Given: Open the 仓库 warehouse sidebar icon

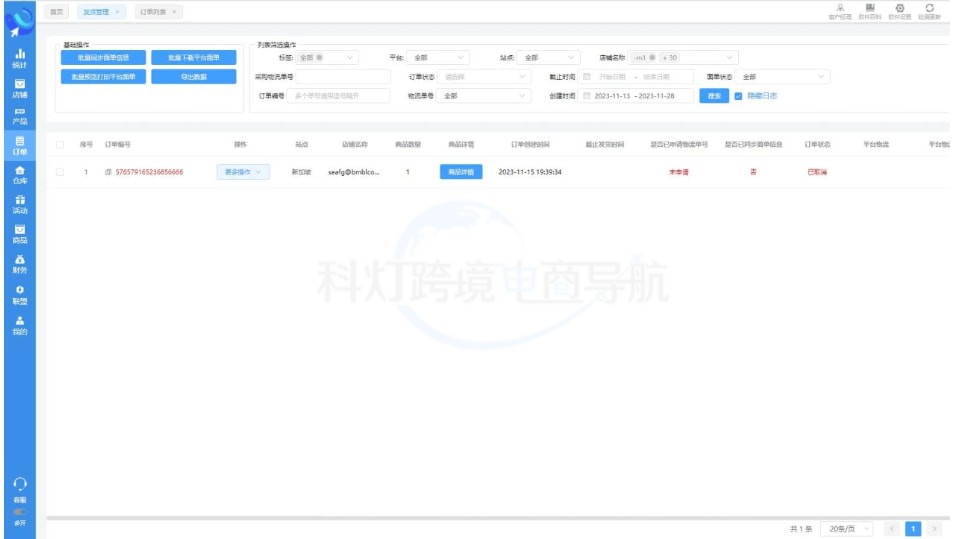Looking at the screenshot, I should [20, 175].
